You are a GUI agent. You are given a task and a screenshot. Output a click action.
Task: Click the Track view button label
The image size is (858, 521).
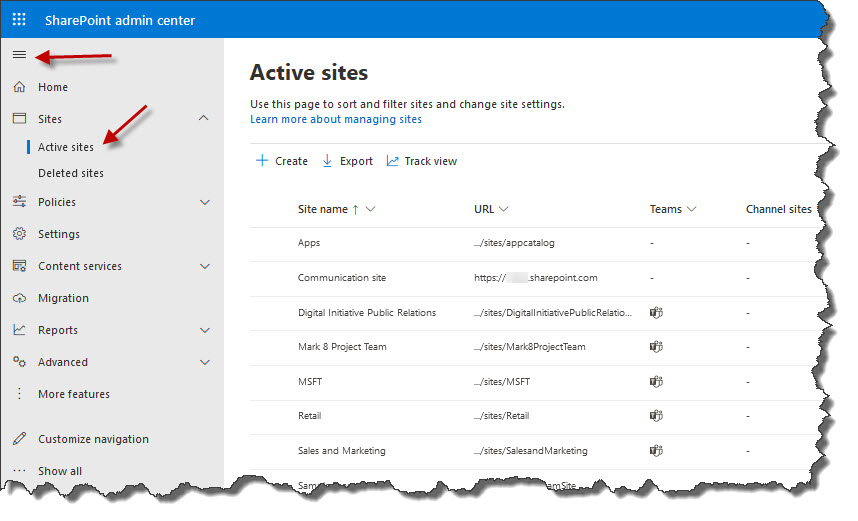[431, 161]
